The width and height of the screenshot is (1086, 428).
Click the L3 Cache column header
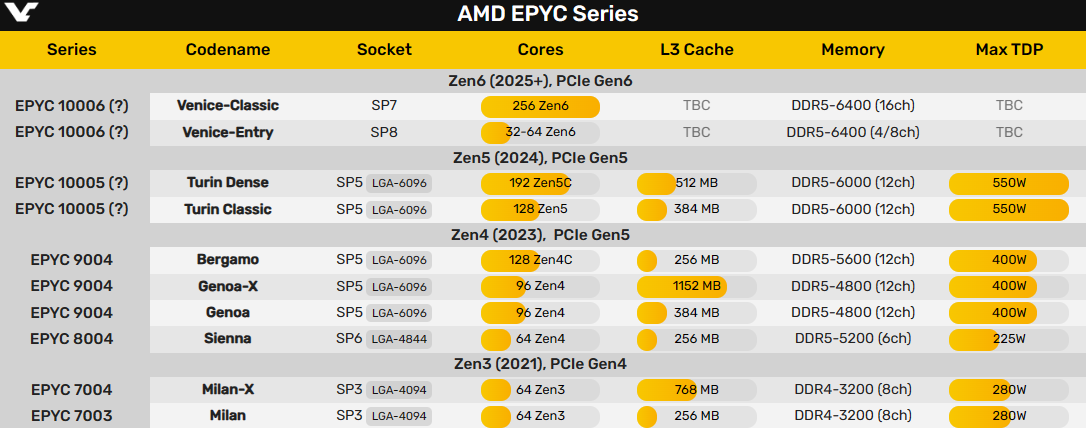(696, 49)
